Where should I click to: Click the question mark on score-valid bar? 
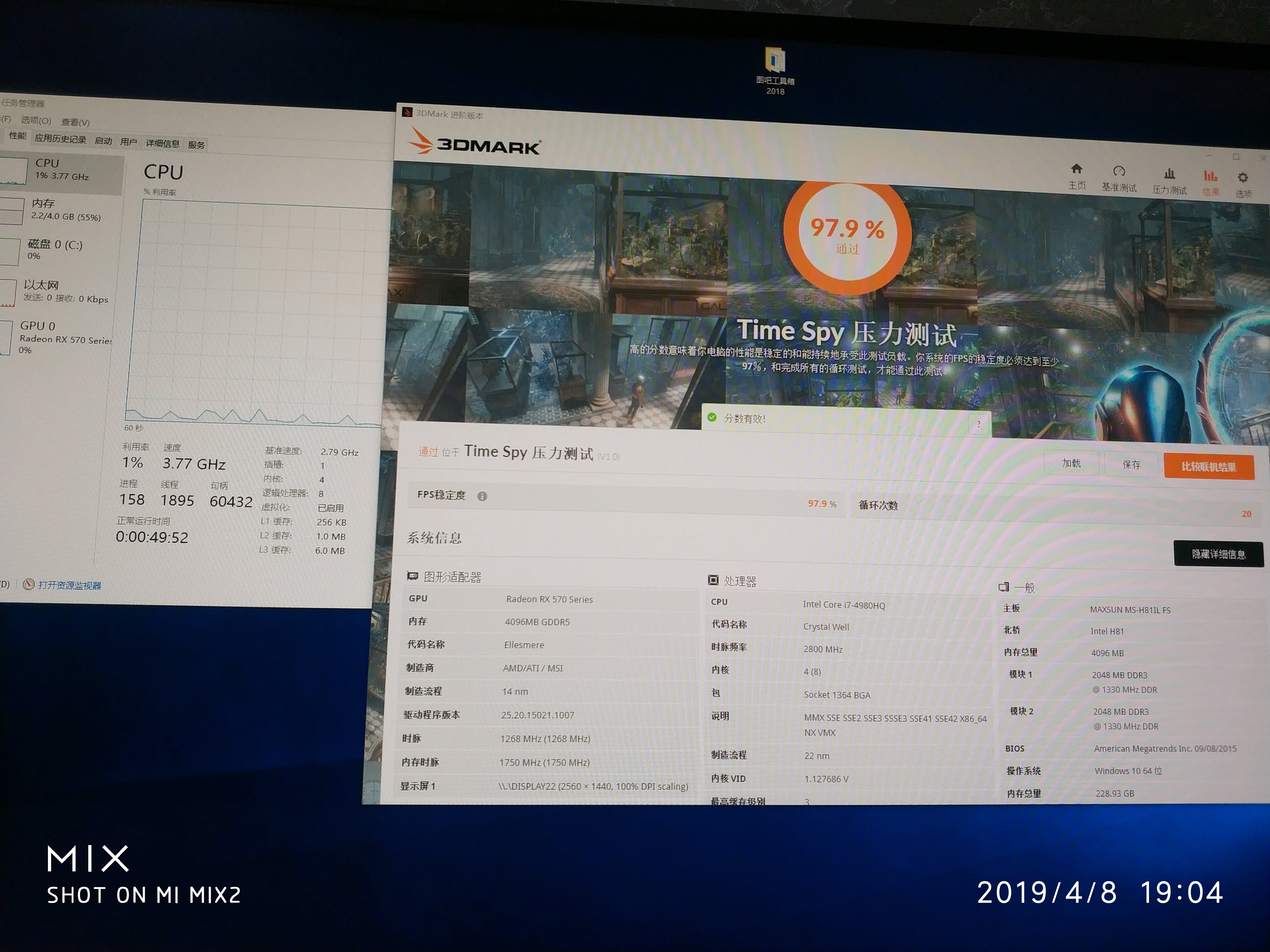[978, 424]
